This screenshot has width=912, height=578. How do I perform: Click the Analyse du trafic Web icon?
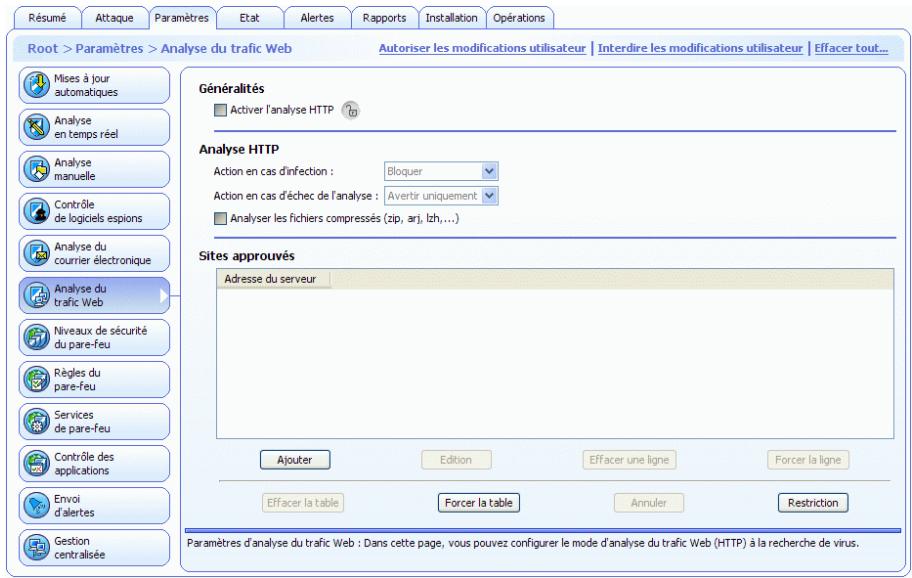[x=37, y=295]
